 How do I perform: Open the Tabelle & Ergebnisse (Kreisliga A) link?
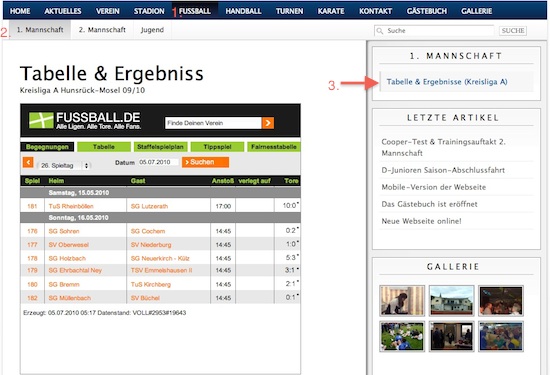click(447, 82)
